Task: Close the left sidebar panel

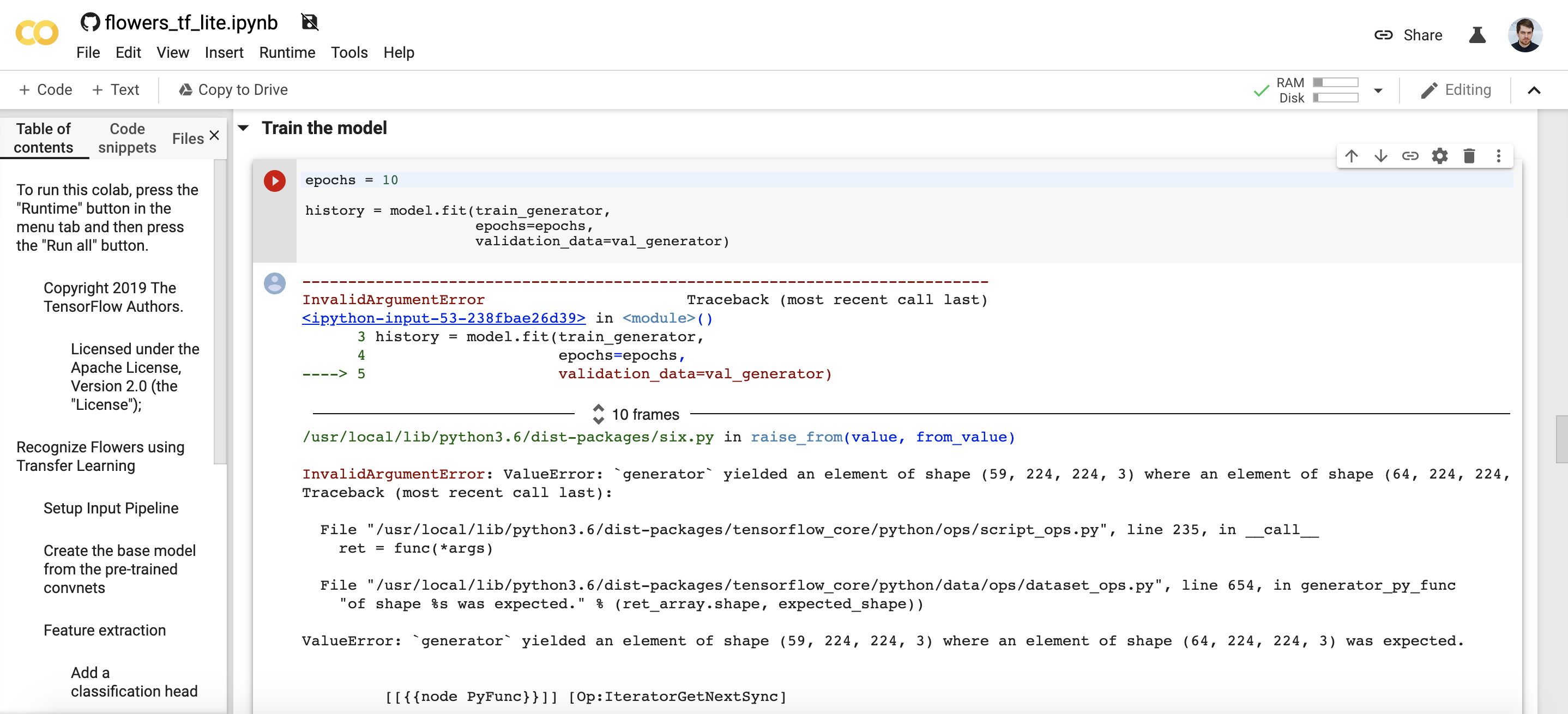Action: [214, 135]
